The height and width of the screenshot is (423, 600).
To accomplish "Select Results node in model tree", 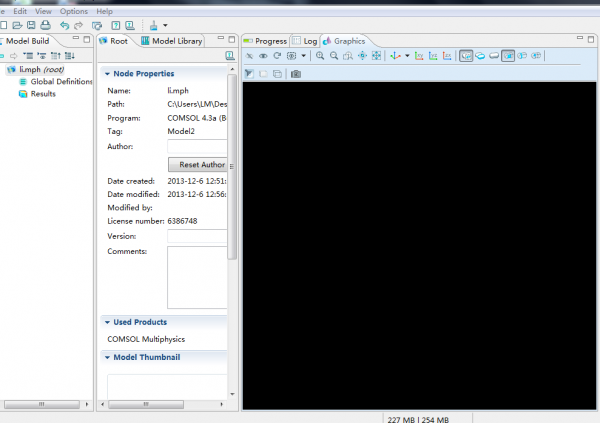I will pos(38,94).
